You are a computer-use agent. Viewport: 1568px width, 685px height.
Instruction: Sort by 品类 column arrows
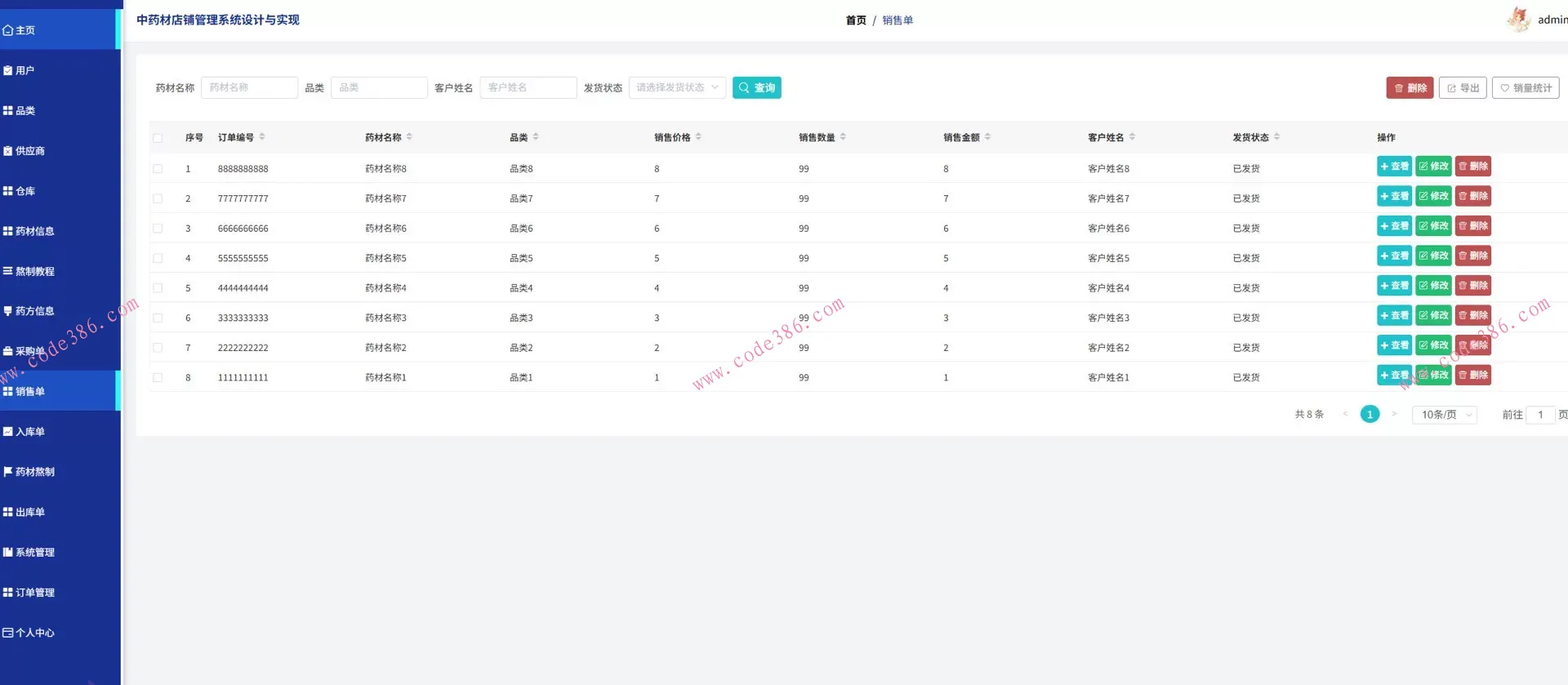click(536, 137)
